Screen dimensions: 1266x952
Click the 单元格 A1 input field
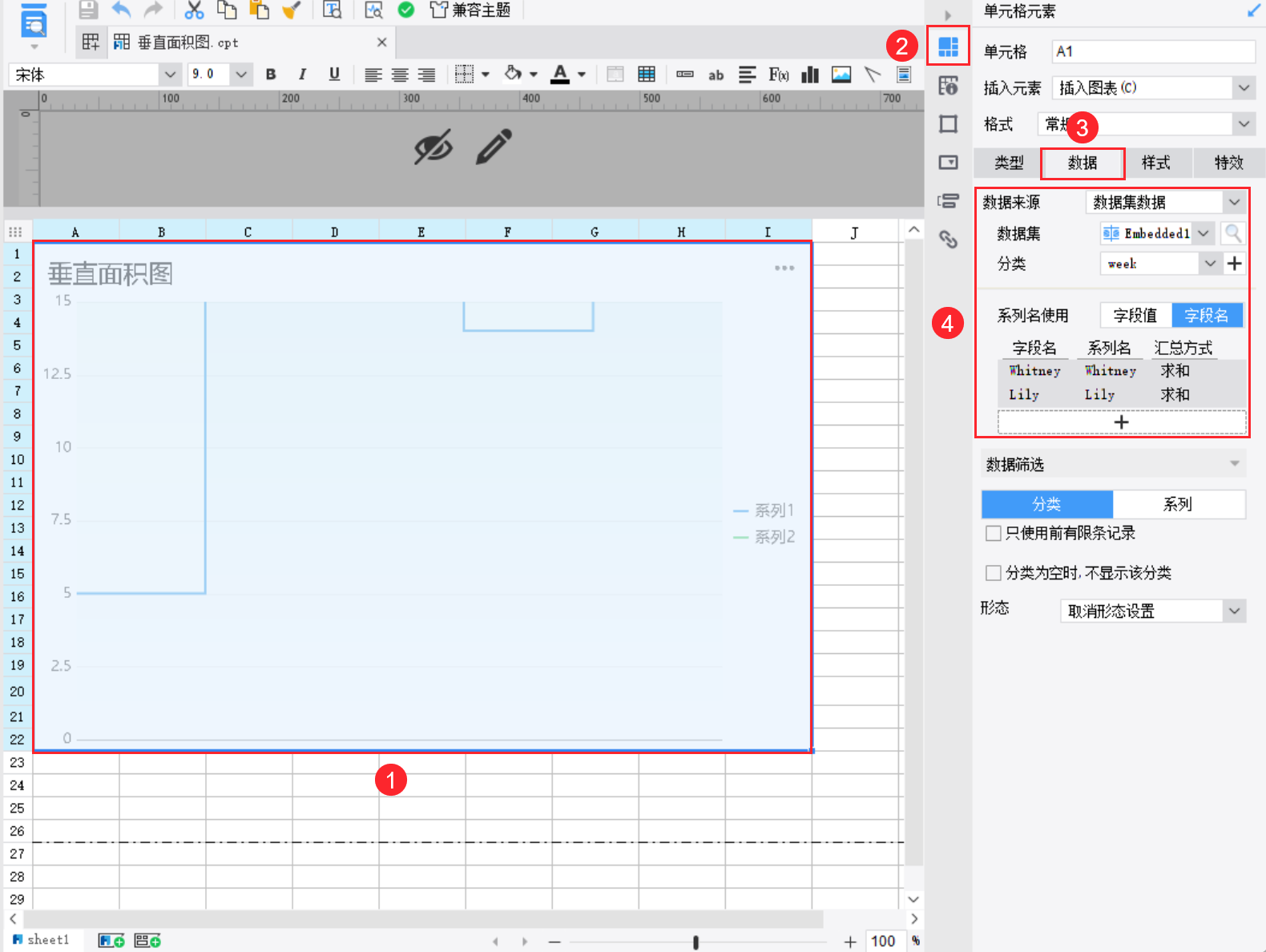(1153, 51)
